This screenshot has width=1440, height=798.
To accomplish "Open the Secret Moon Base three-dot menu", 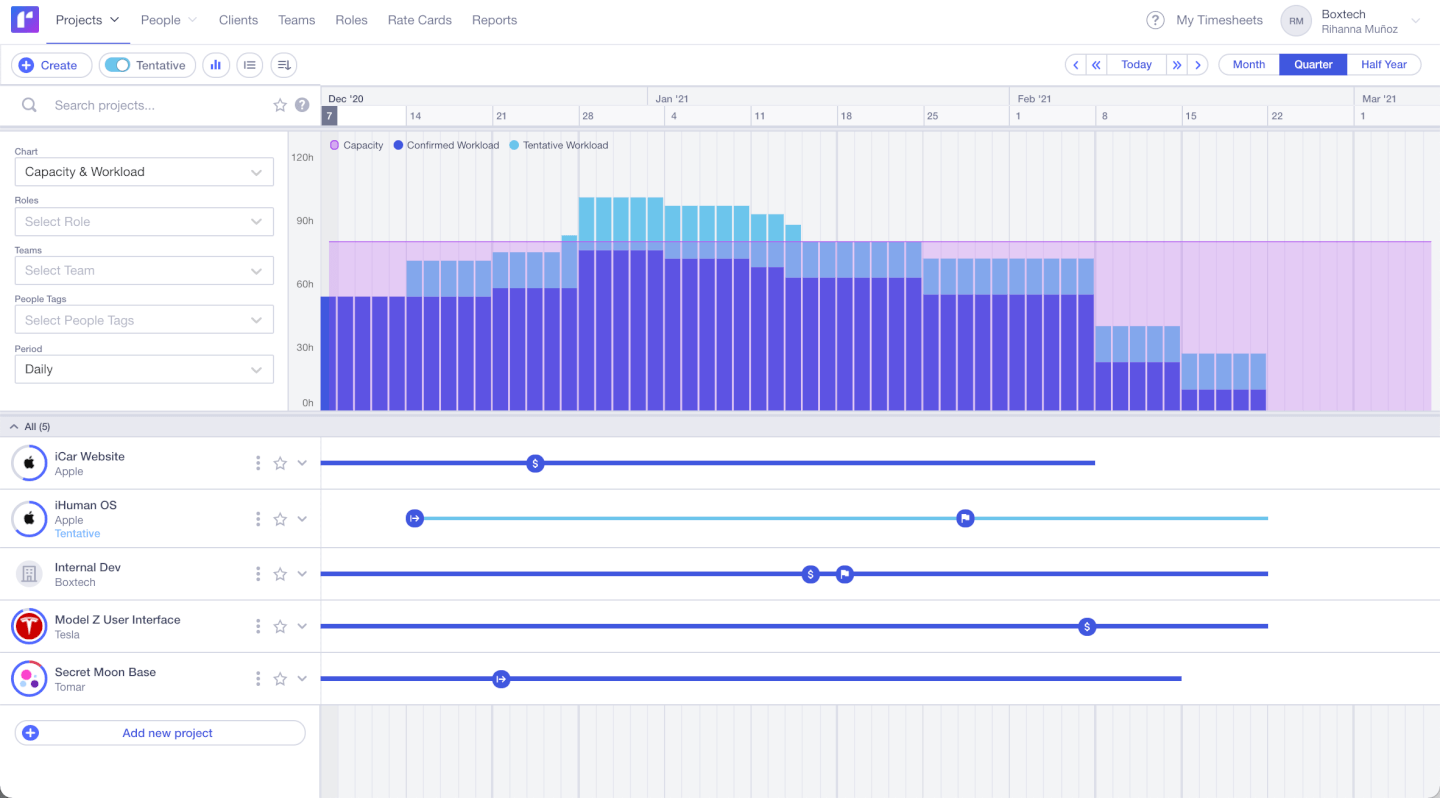I will [x=258, y=679].
